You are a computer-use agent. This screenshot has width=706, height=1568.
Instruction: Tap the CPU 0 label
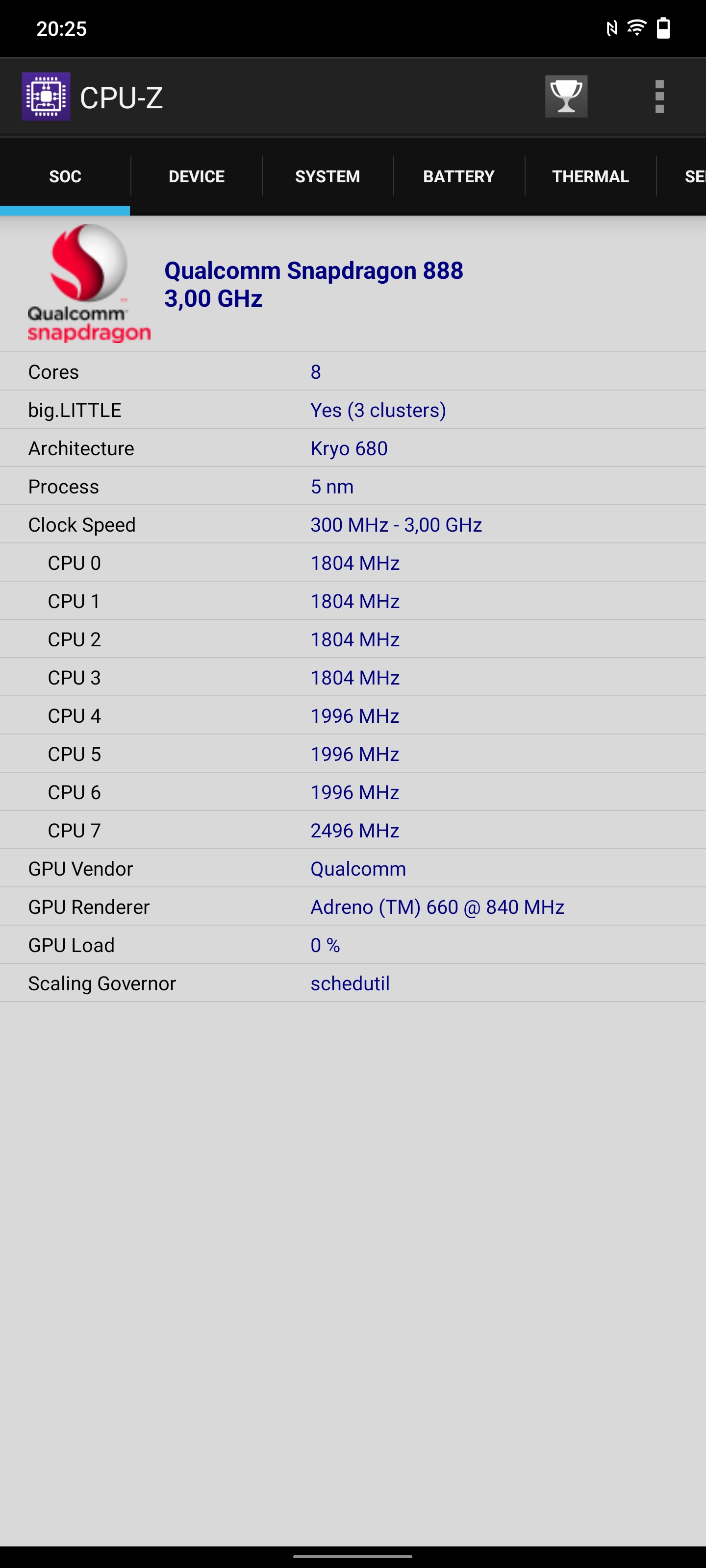pos(75,563)
